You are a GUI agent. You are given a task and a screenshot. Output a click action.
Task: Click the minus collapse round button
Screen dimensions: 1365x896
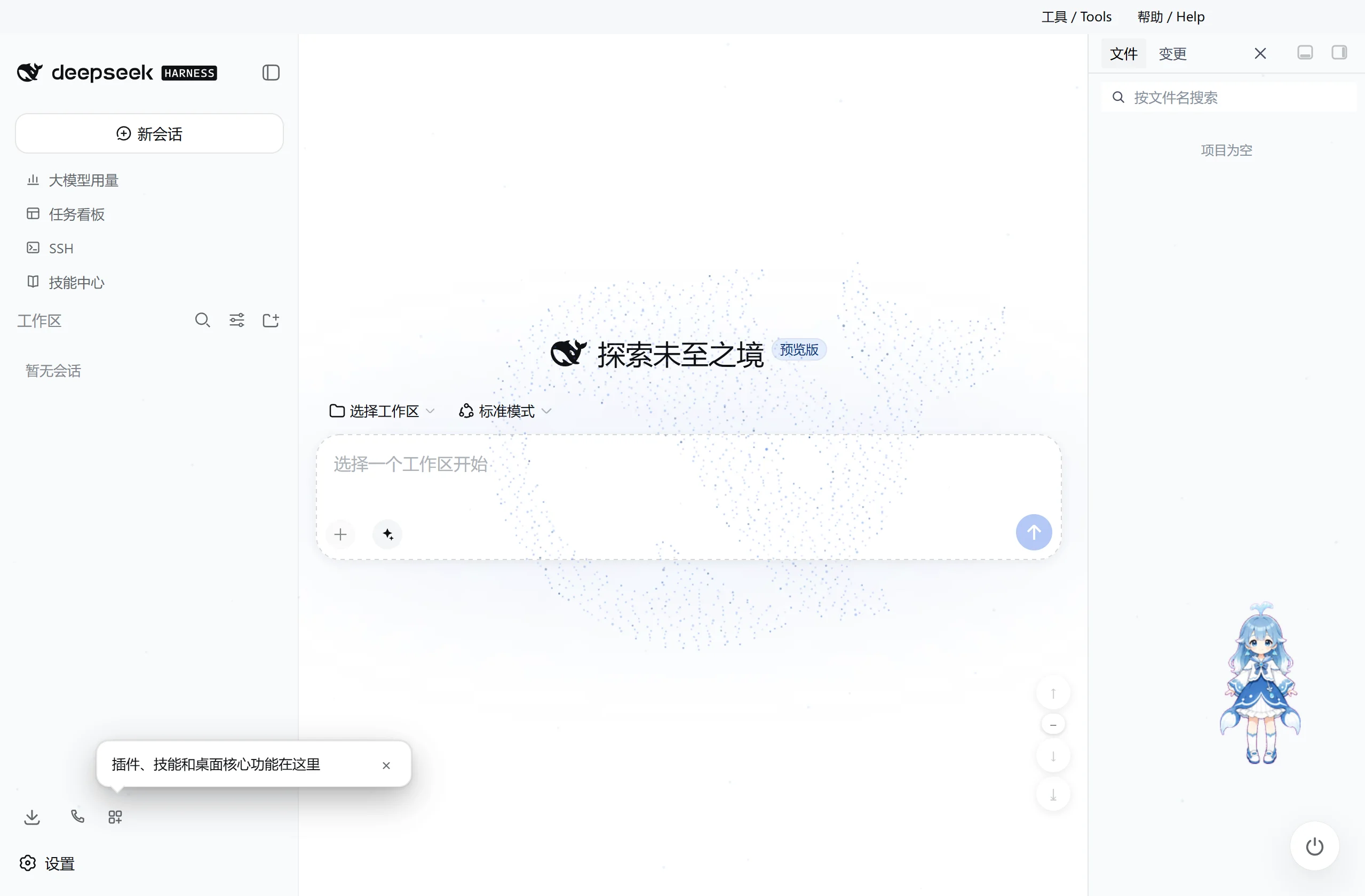pos(1053,725)
